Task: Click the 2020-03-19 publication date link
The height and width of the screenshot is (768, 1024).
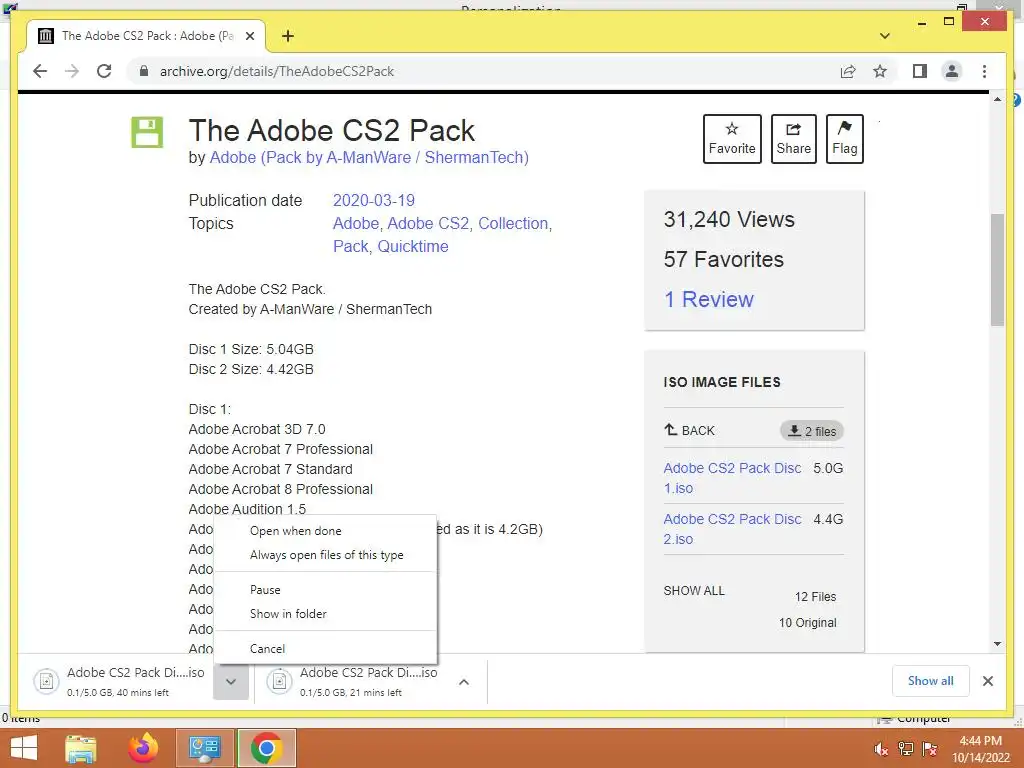Action: coord(374,200)
